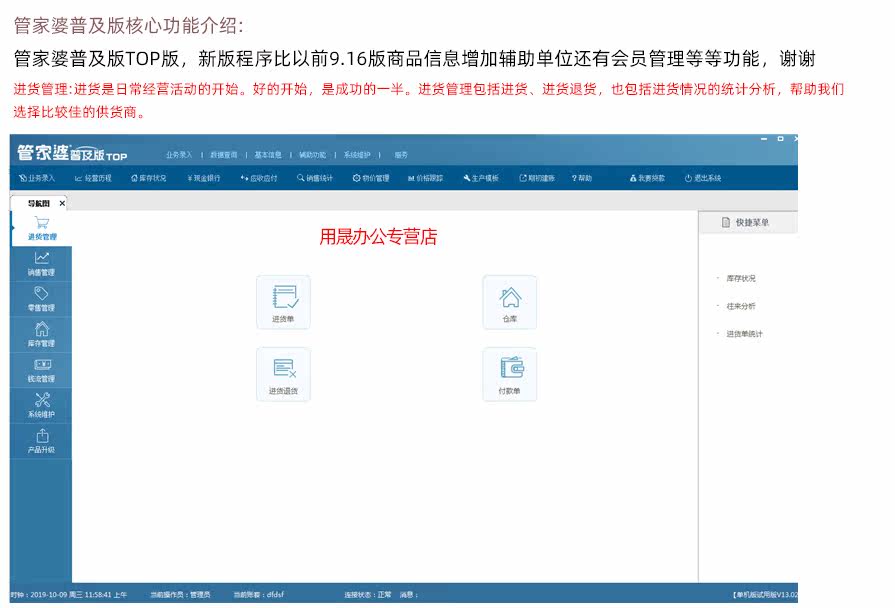Click 价格跟踪 toolbar button
Screen dimensions: 895x608
pos(425,178)
